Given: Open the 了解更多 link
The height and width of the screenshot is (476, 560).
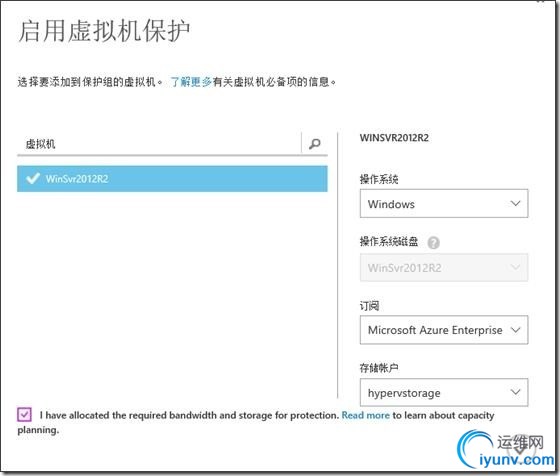Looking at the screenshot, I should tap(191, 82).
